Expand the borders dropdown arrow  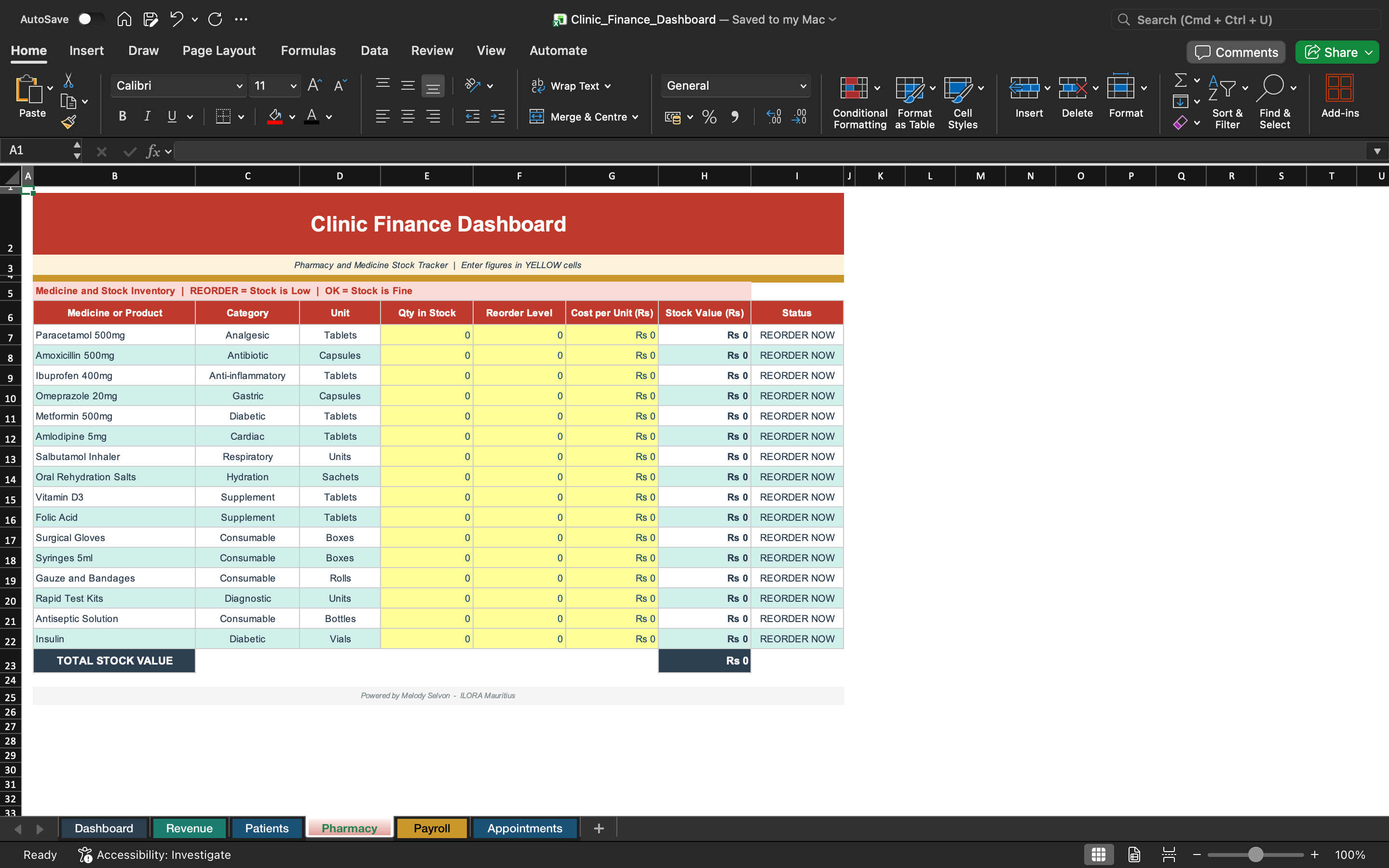pos(241,117)
